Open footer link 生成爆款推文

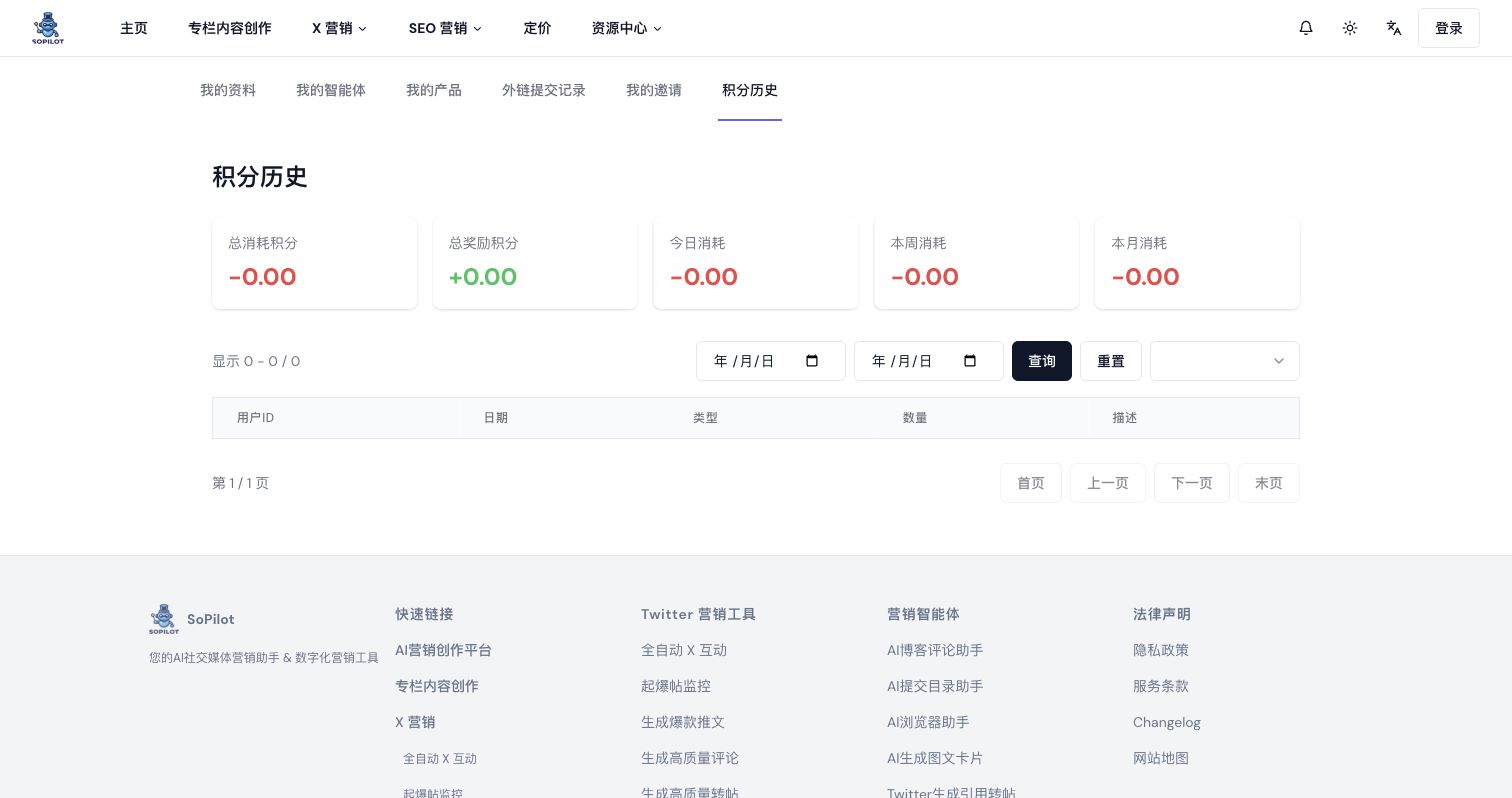click(x=683, y=722)
